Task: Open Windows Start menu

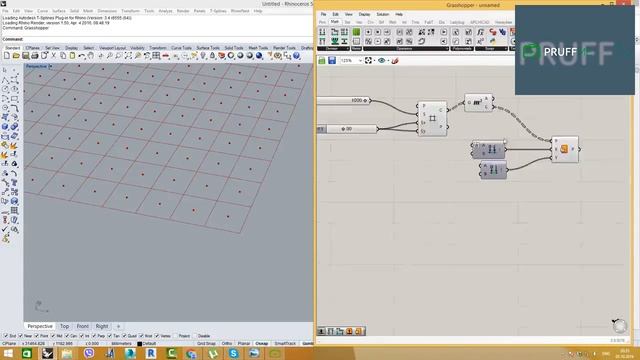Action: pos(8,353)
